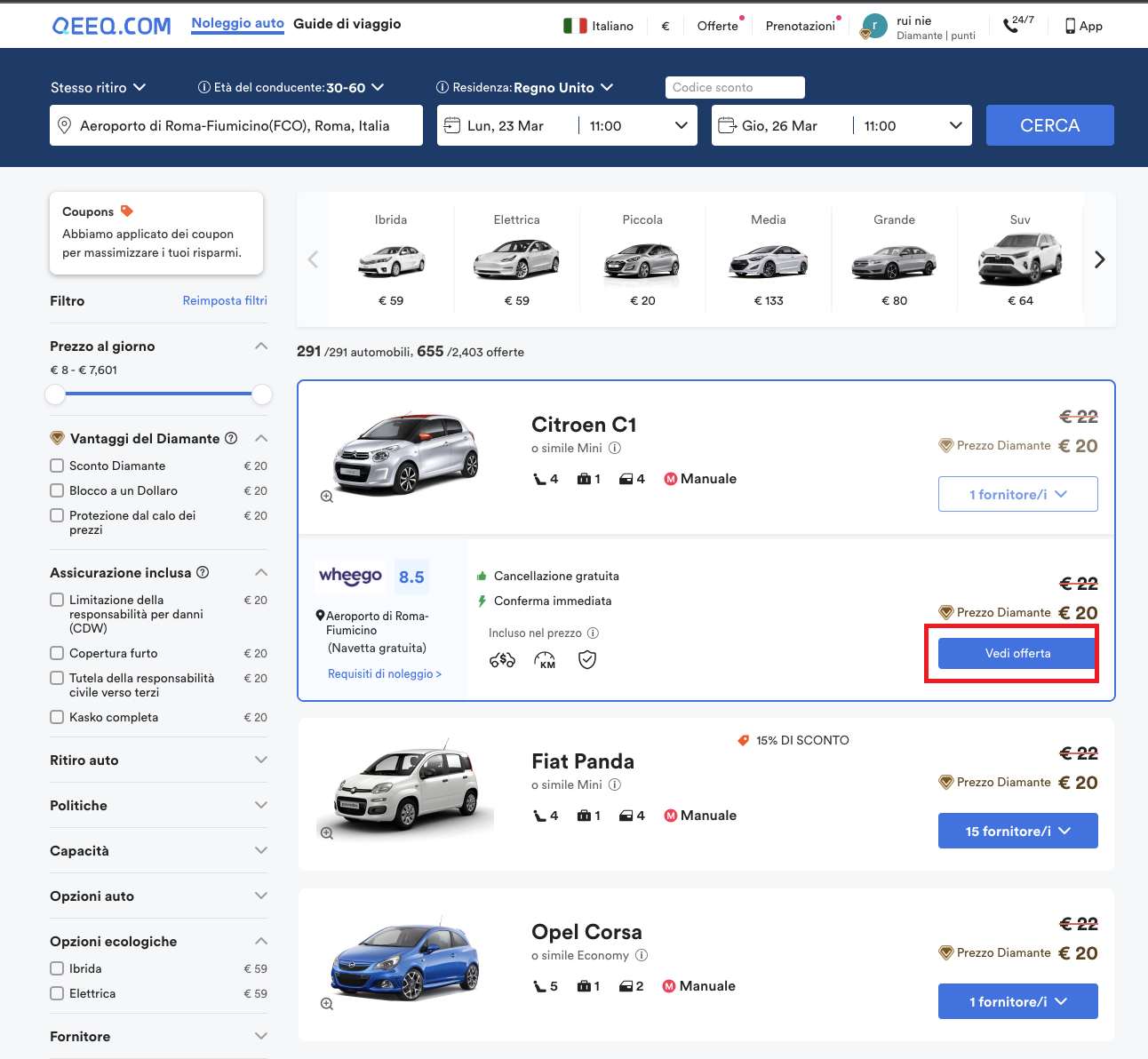Enable Copertura furto filter
This screenshot has width=1148, height=1059.
57,653
